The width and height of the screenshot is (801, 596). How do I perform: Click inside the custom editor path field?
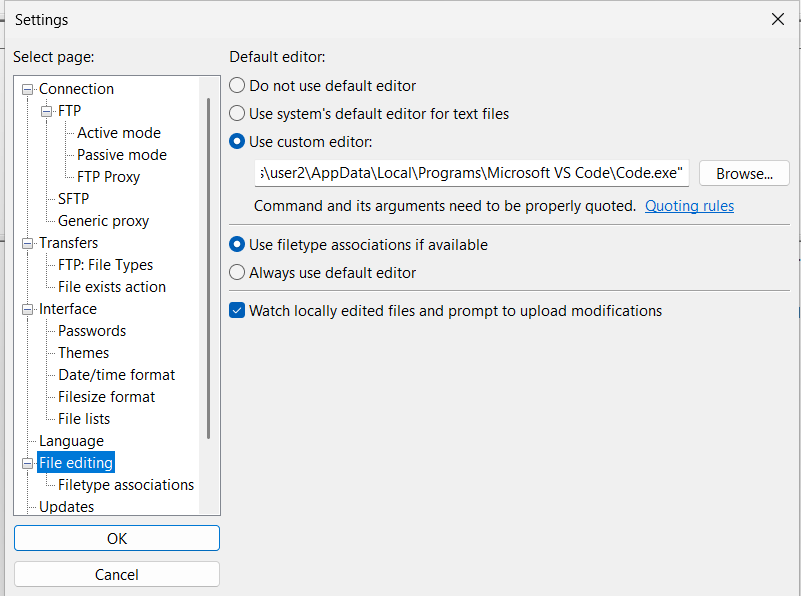tap(470, 173)
